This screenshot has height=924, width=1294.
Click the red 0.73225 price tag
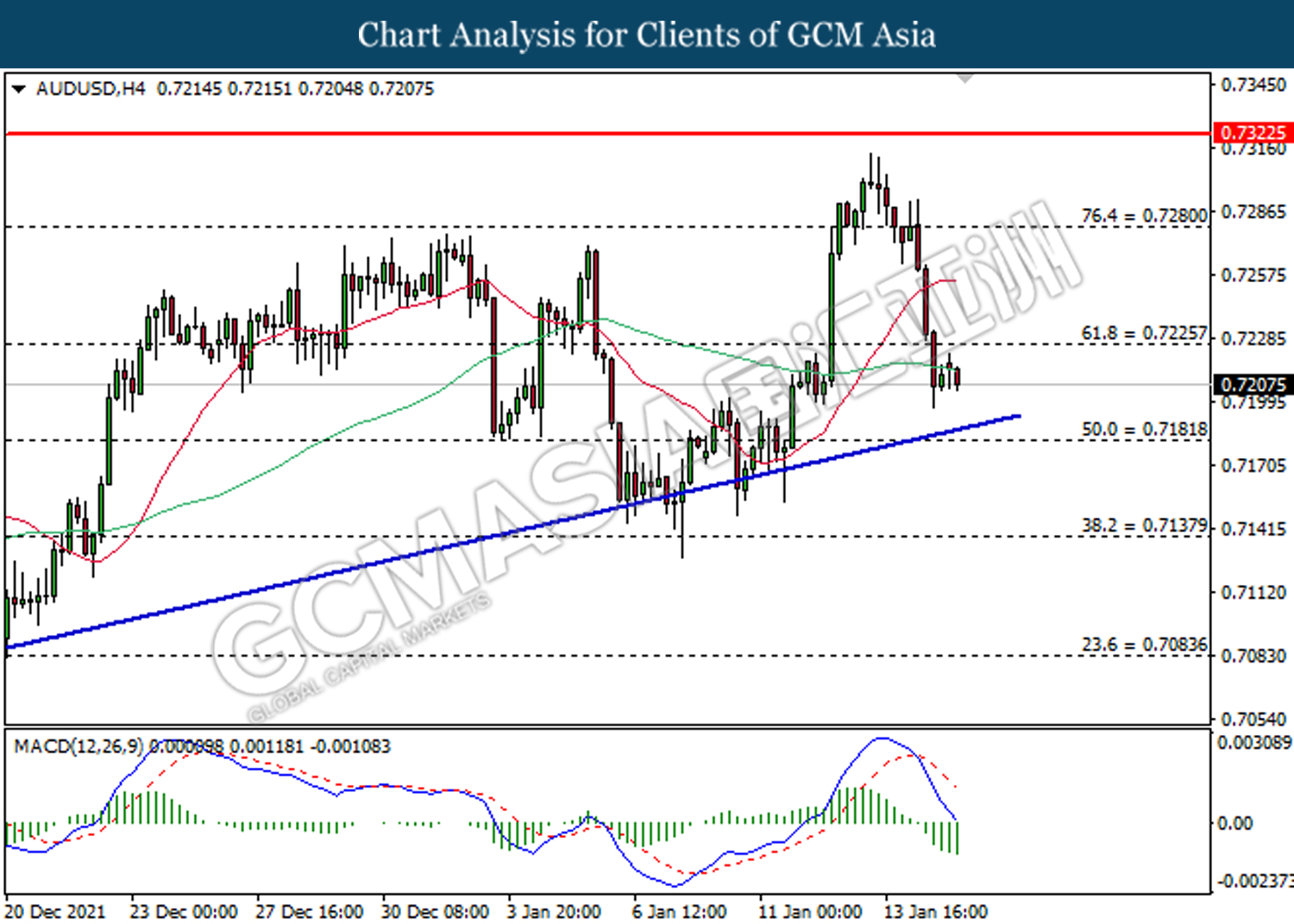coord(1253,133)
